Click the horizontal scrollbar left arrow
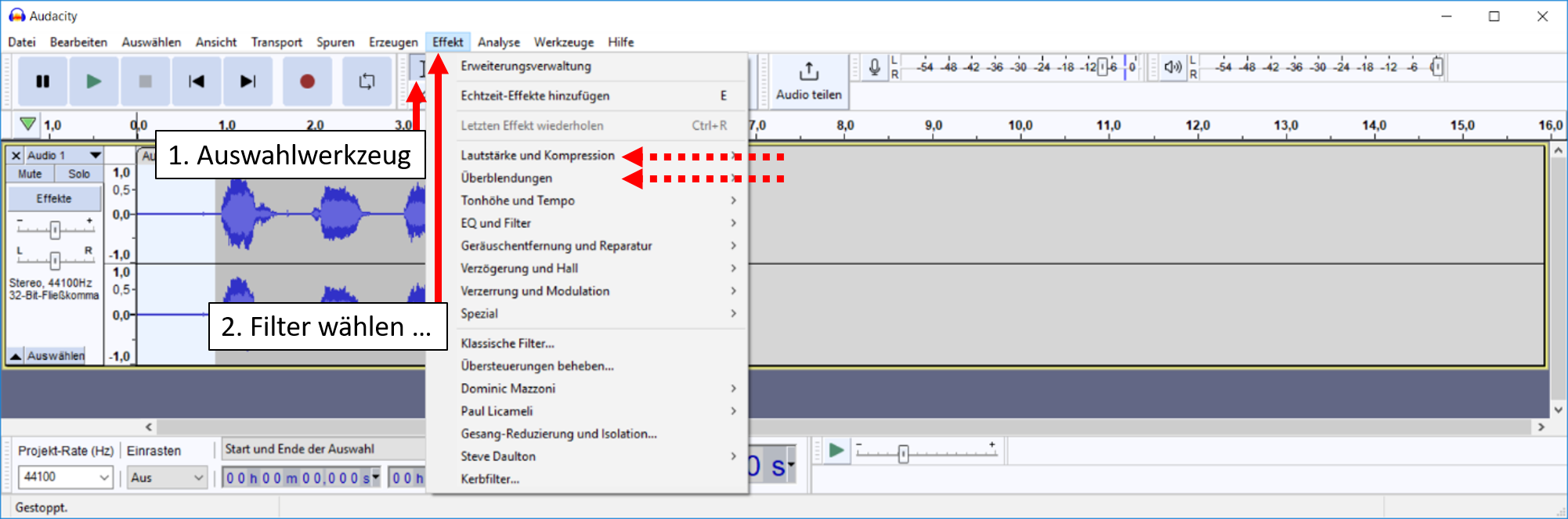Viewport: 1568px width, 519px height. click(149, 427)
